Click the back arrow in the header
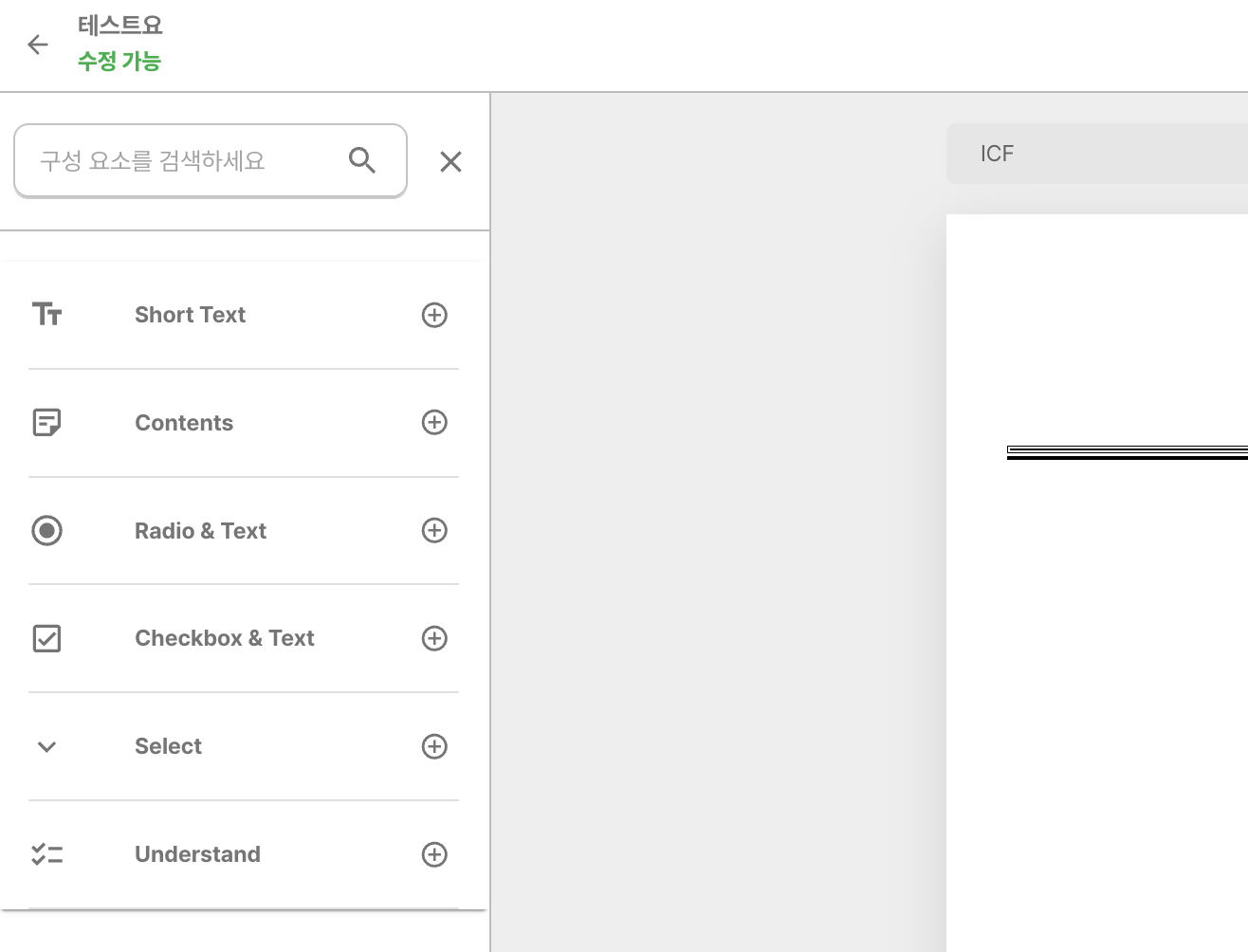 pyautogui.click(x=37, y=44)
